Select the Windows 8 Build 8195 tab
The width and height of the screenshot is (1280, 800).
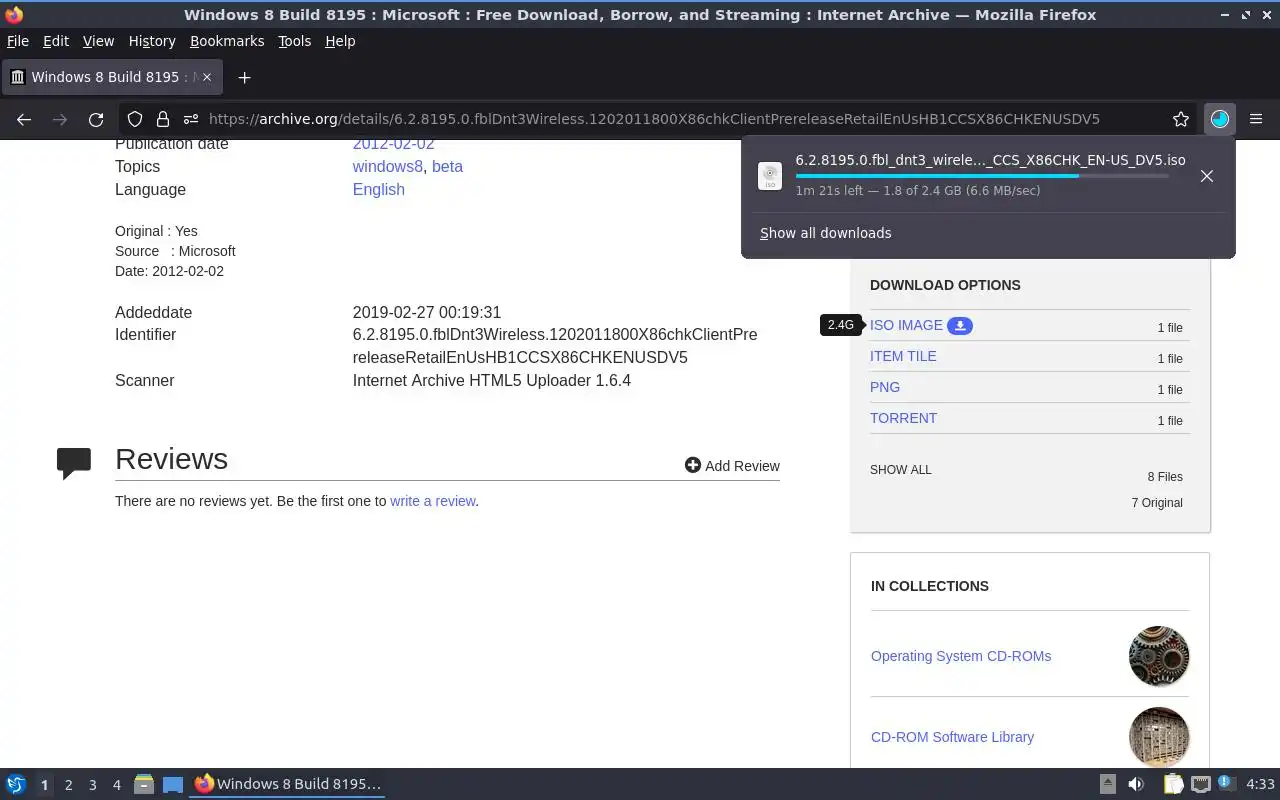[x=113, y=77]
